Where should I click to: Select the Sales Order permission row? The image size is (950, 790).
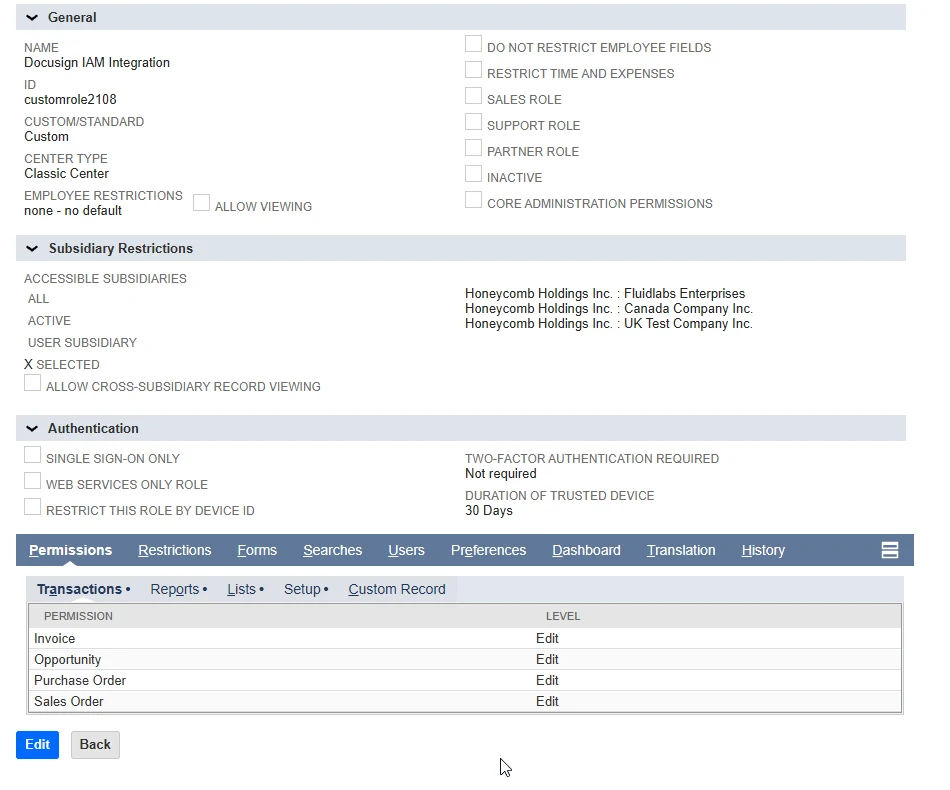click(x=465, y=702)
